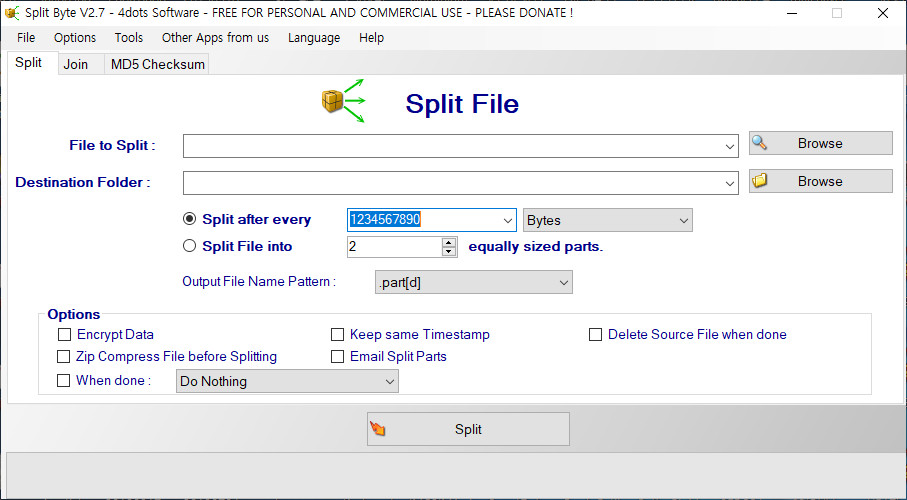Open the Output File Name Pattern dropdown
907x500 pixels.
[474, 282]
